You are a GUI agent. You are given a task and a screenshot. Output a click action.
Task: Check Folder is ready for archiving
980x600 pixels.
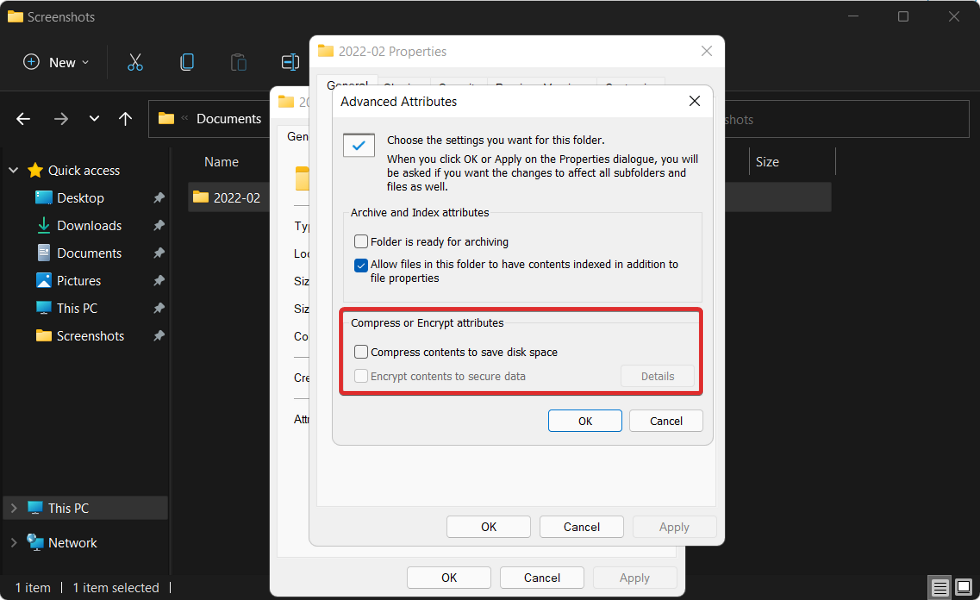coord(361,241)
